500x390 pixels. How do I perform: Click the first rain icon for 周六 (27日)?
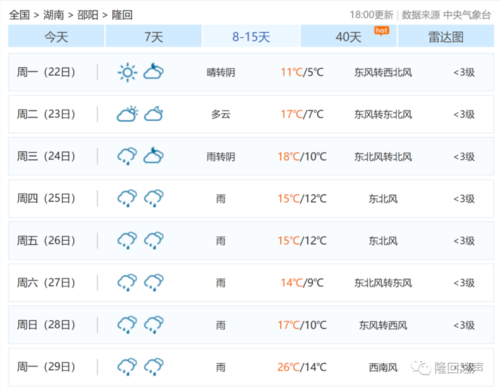[x=127, y=283]
